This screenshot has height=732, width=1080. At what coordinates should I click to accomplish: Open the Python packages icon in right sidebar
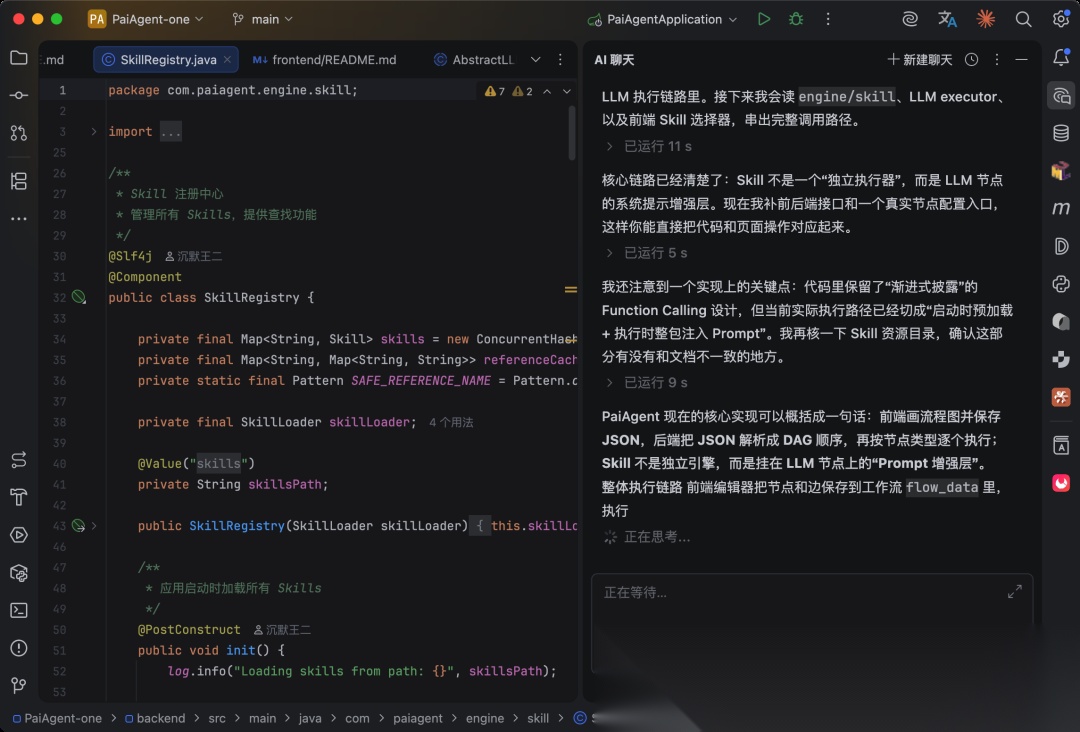1061,284
